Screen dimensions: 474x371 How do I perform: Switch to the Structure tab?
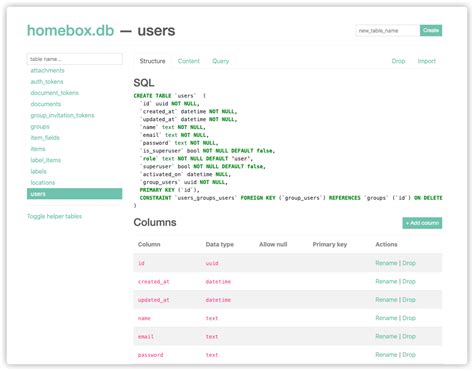[x=152, y=61]
